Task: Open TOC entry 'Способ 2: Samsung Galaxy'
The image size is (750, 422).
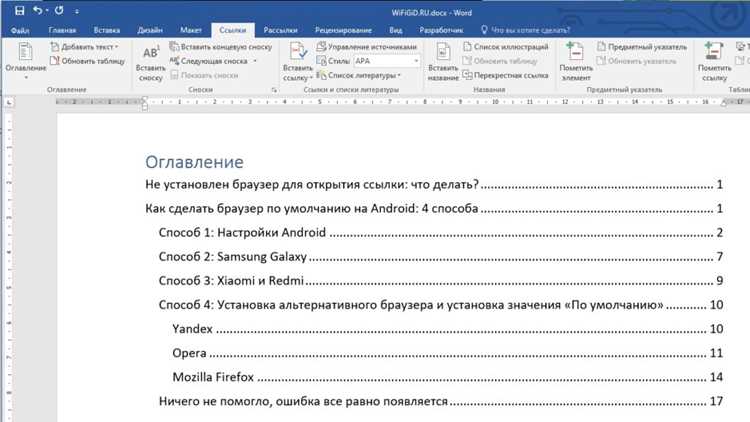Action: [441, 256]
